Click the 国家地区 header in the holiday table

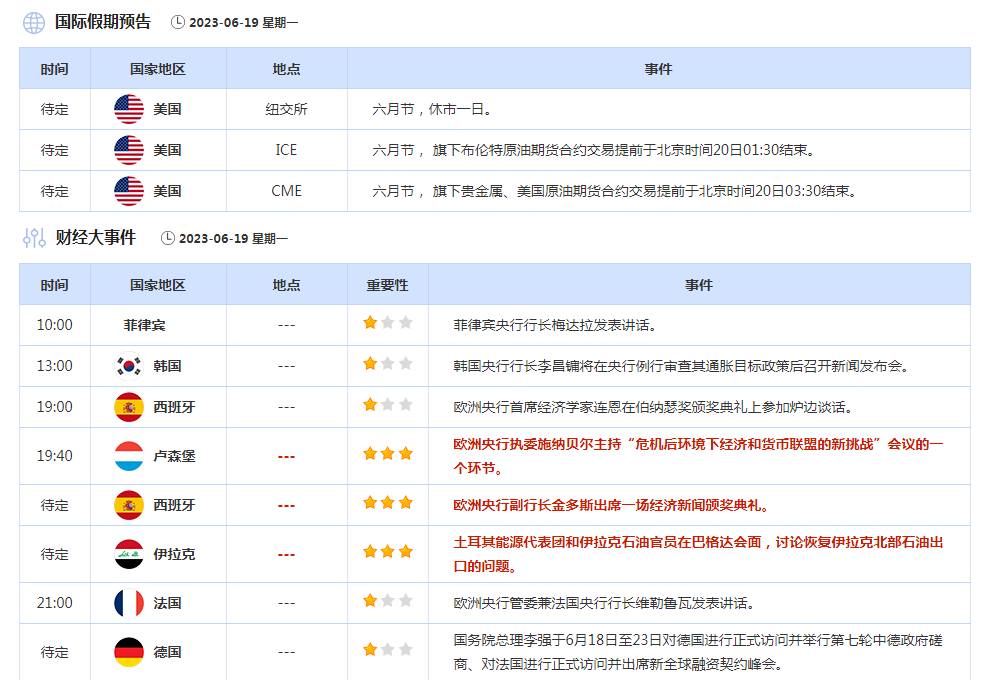pyautogui.click(x=158, y=69)
